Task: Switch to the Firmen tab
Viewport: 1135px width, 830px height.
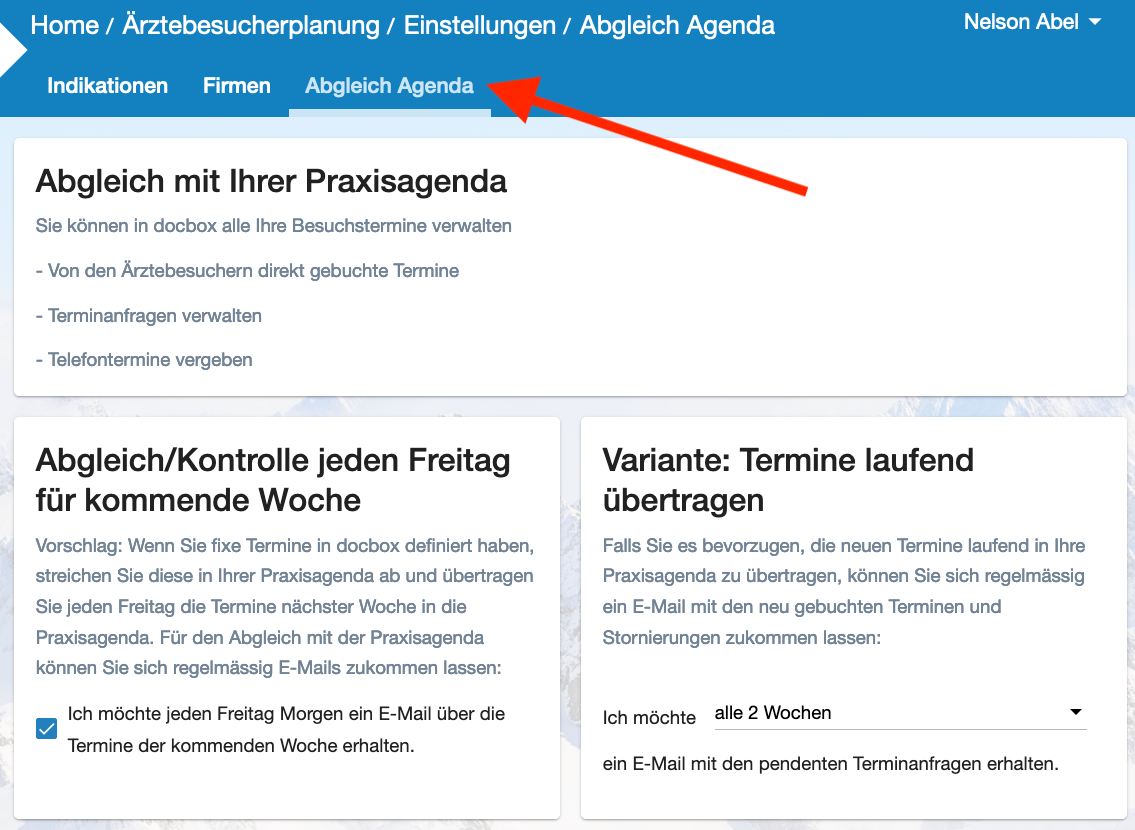Action: [x=236, y=86]
